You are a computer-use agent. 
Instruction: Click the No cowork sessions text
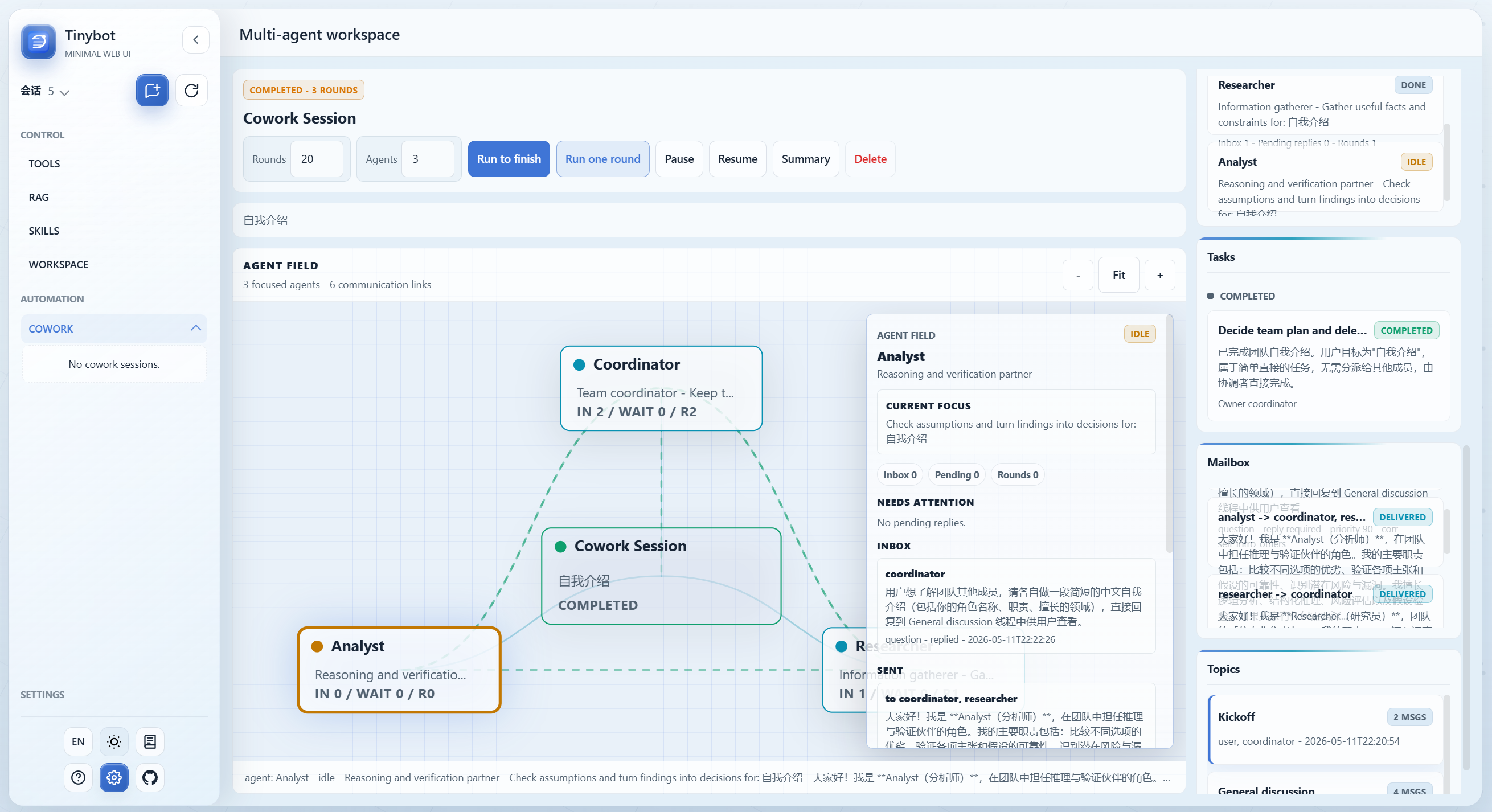pos(114,364)
